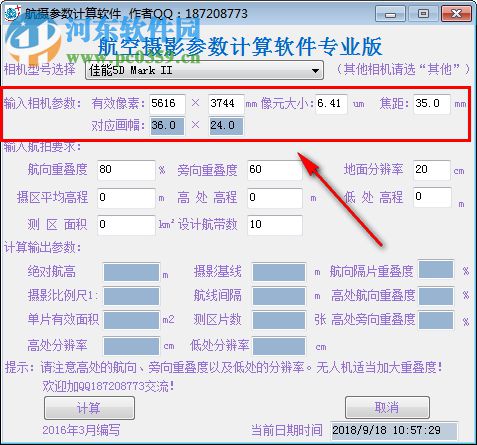The height and width of the screenshot is (445, 477).
Task: Click the current date time field
Action: tap(394, 430)
